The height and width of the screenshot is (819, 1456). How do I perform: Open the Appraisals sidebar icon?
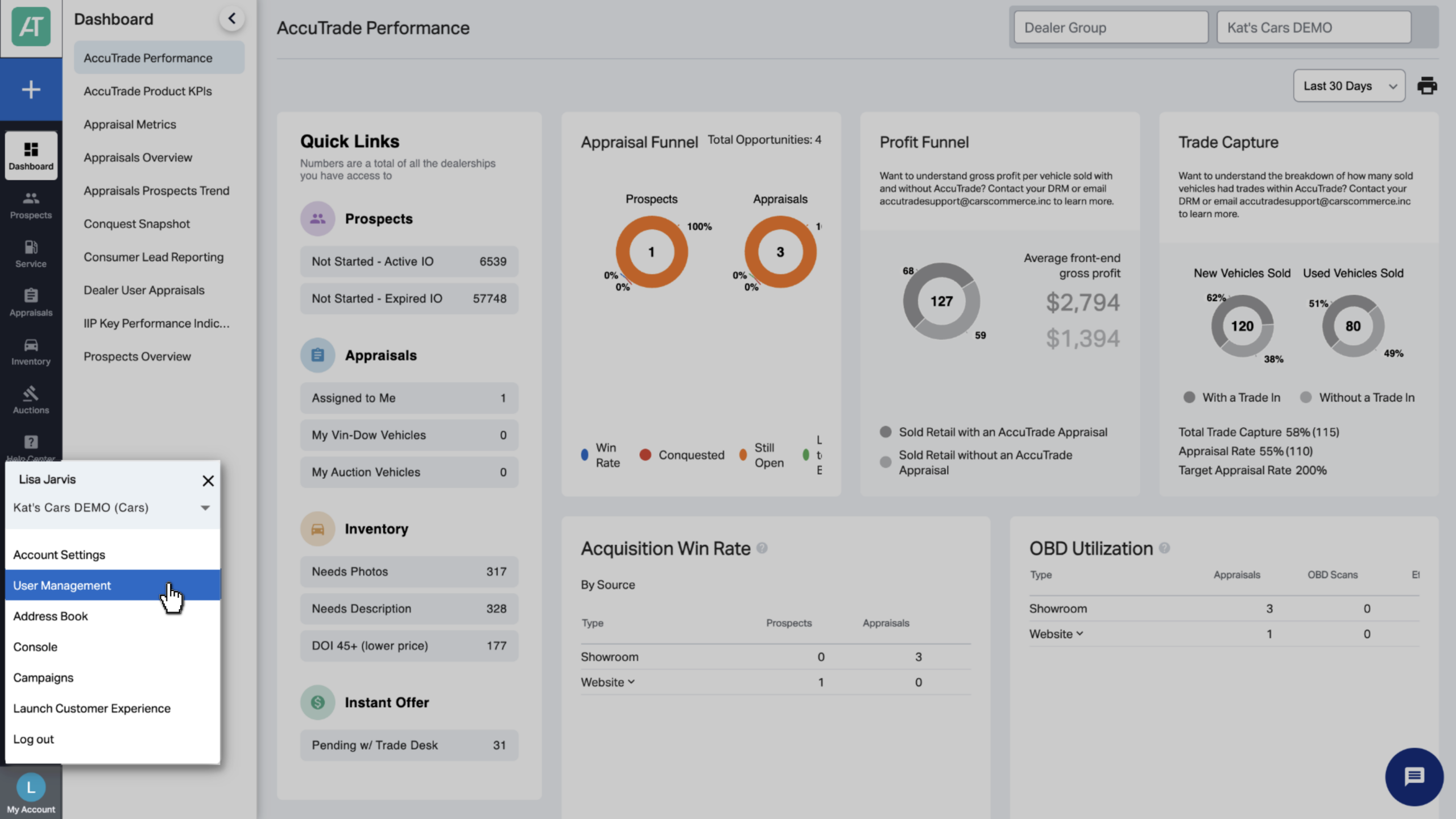(31, 303)
